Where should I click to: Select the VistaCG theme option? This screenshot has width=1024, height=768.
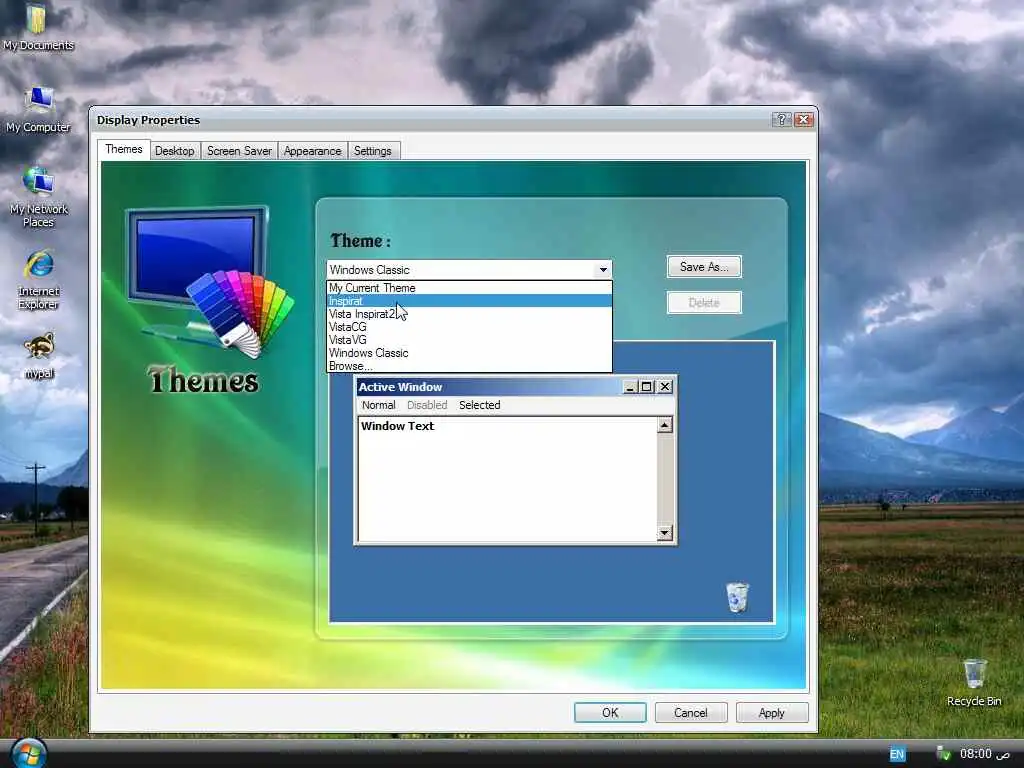click(x=469, y=327)
